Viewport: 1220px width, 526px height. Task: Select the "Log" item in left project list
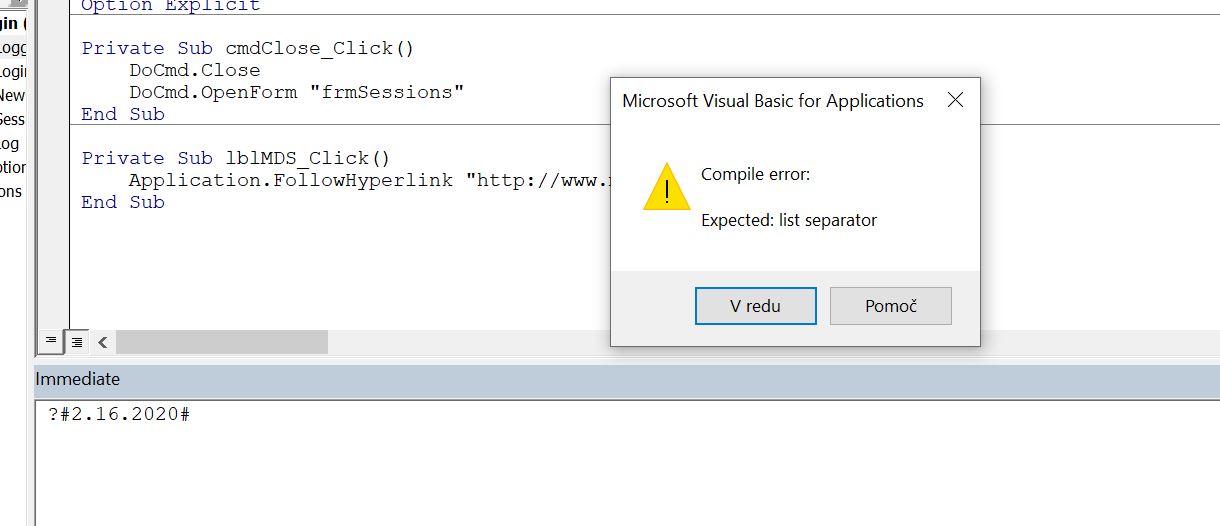tap(10, 144)
